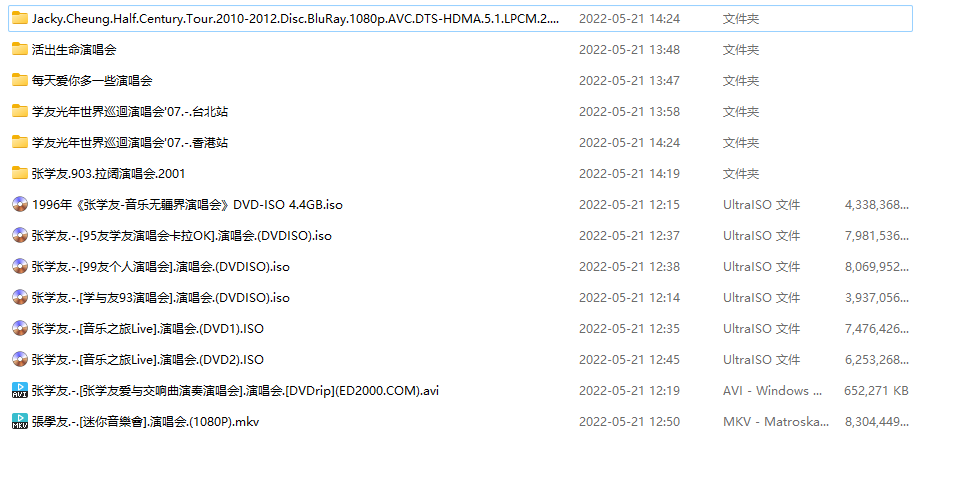
Task: Click folder icon for 张学友.903.拉阔演唱会.2001
Action: point(20,173)
